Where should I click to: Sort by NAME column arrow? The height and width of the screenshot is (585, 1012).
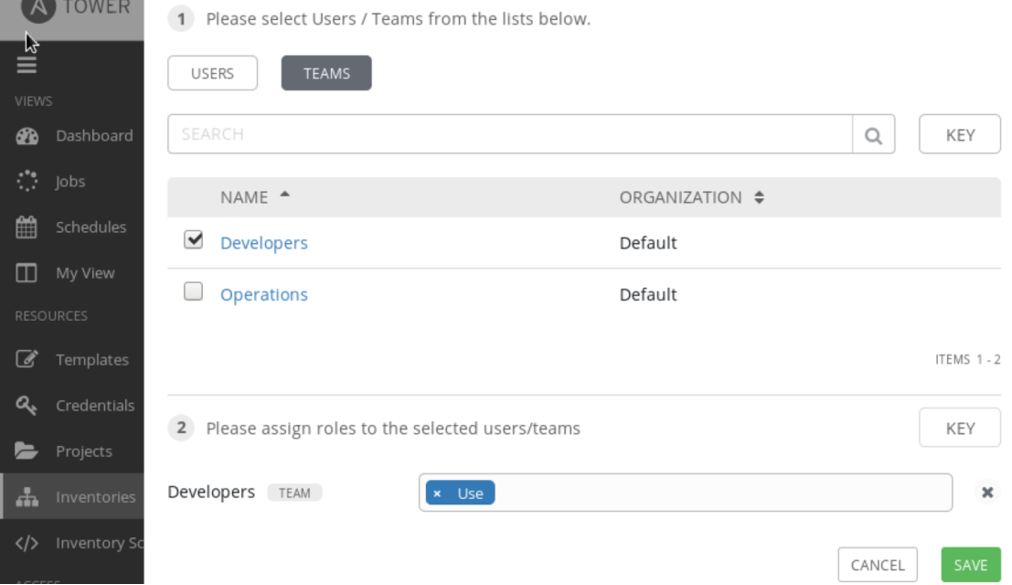click(285, 196)
